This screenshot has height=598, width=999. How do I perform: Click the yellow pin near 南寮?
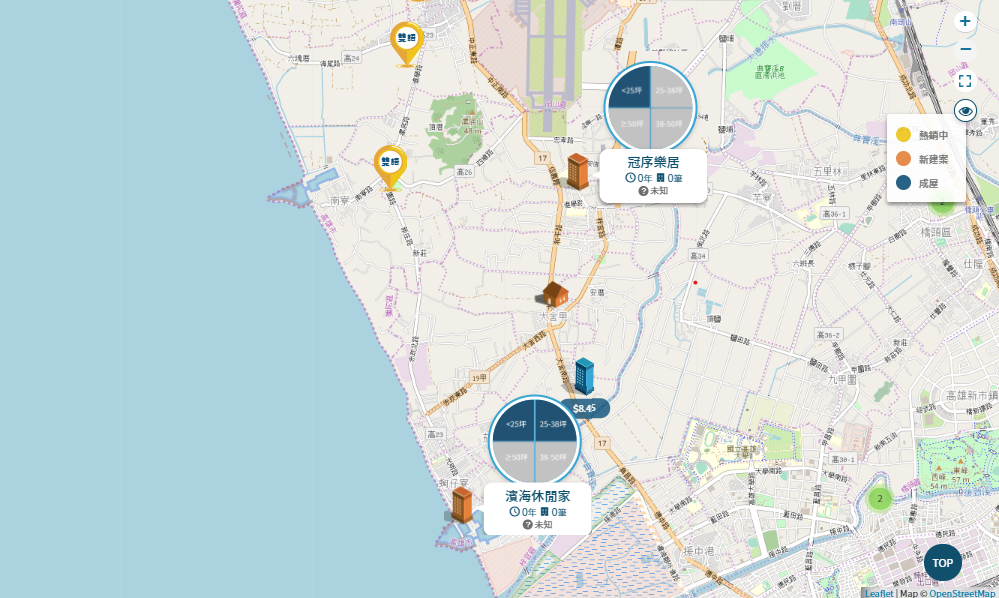tap(390, 168)
